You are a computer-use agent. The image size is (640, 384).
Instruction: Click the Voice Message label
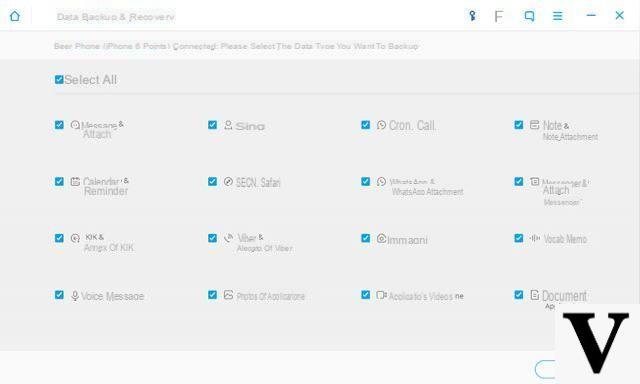113,296
